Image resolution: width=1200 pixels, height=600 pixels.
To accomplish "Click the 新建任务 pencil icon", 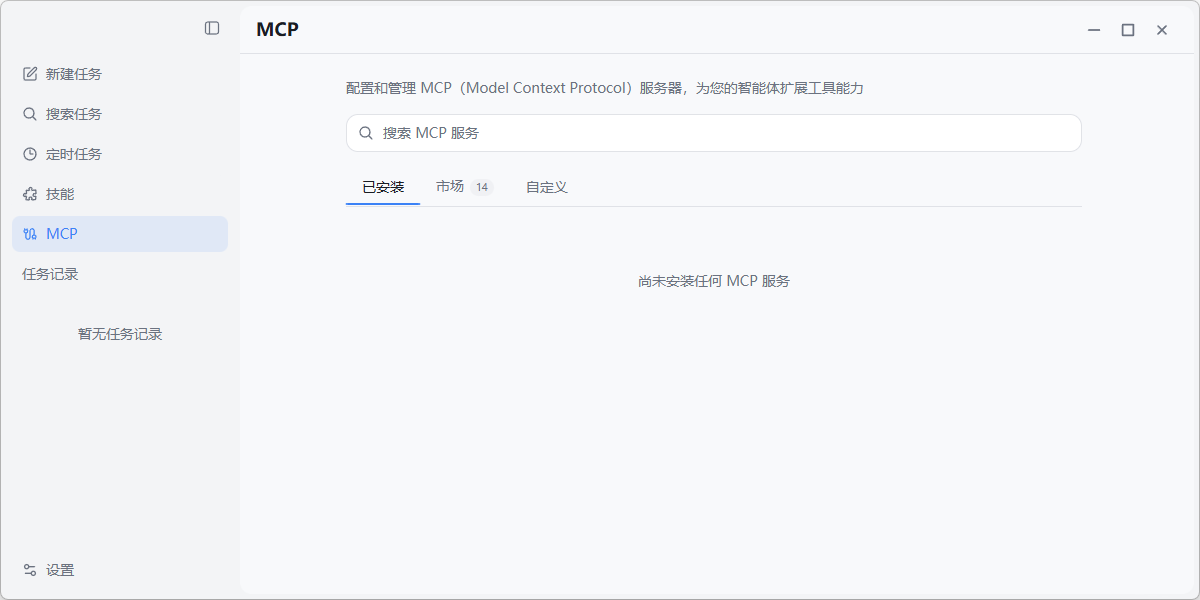I will point(30,74).
